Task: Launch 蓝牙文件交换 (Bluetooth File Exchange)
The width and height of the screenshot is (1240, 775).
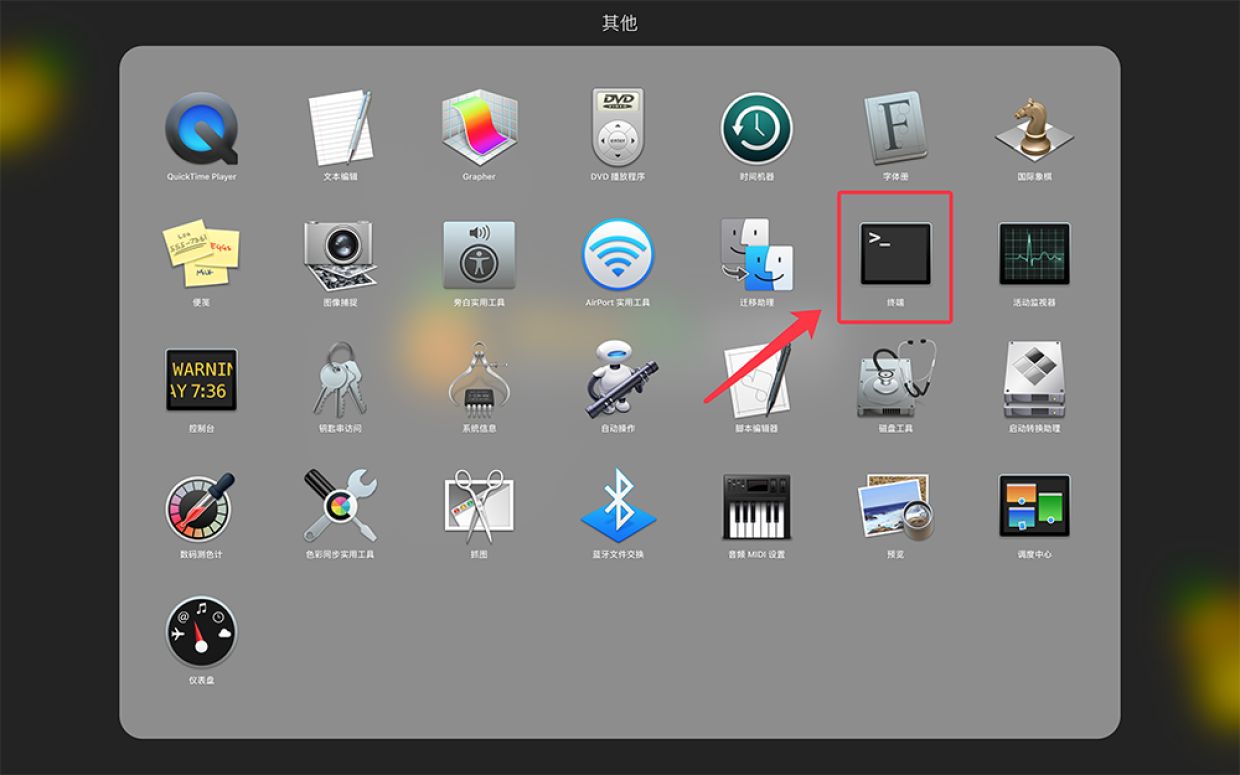Action: tap(618, 506)
